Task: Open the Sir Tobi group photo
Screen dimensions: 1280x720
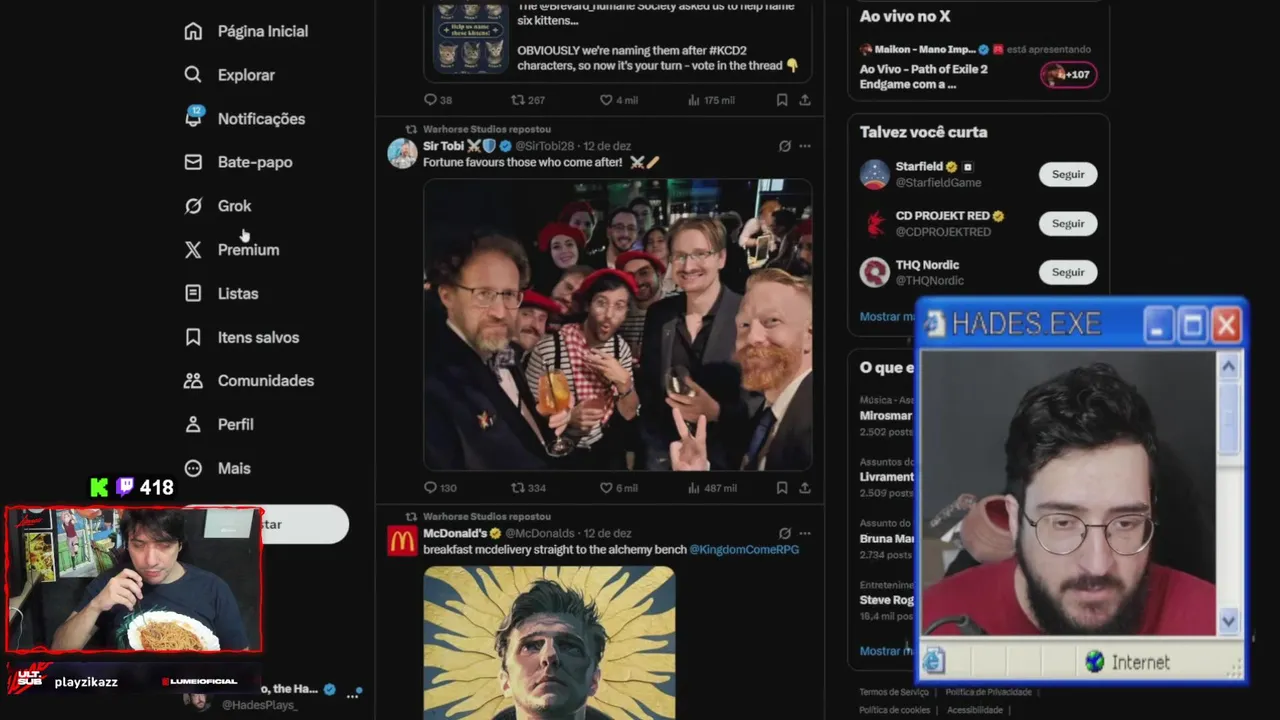Action: [x=618, y=325]
